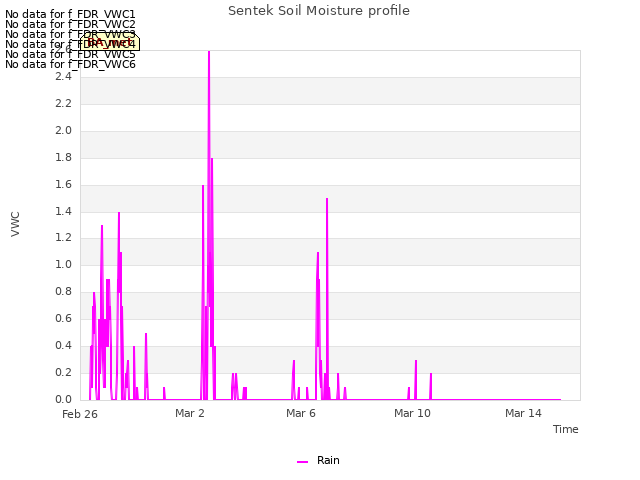Click the 2.0 y-axis tick label

(x=63, y=130)
